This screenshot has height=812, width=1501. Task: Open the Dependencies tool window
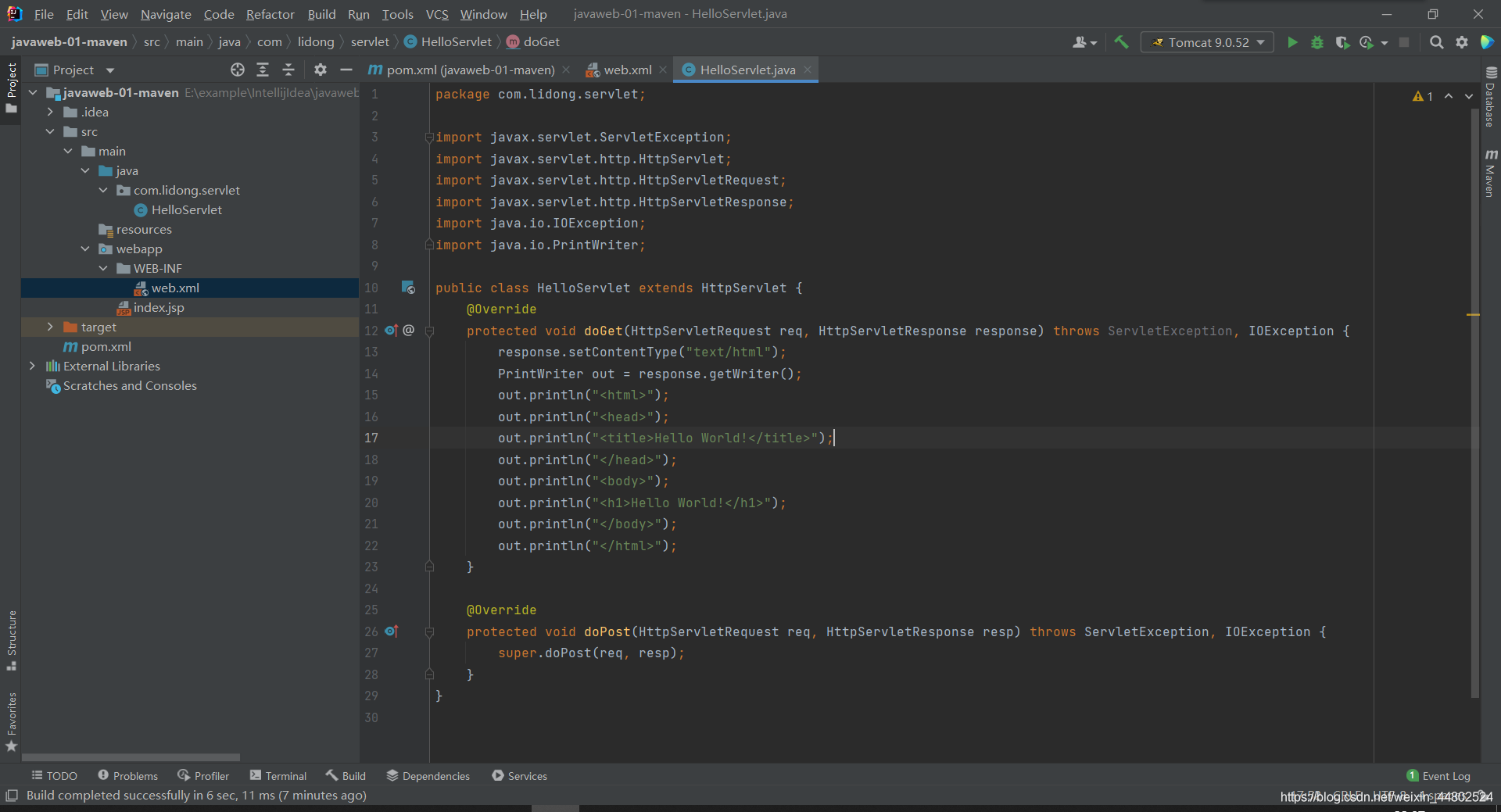tap(428, 776)
